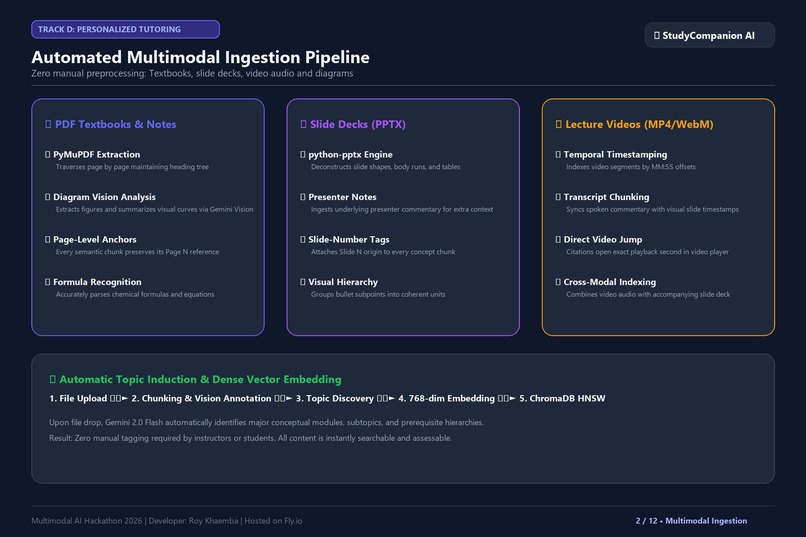Click pipeline step 5. ChromaDB HNSW
Screen dimensions: 806x537
pos(562,399)
